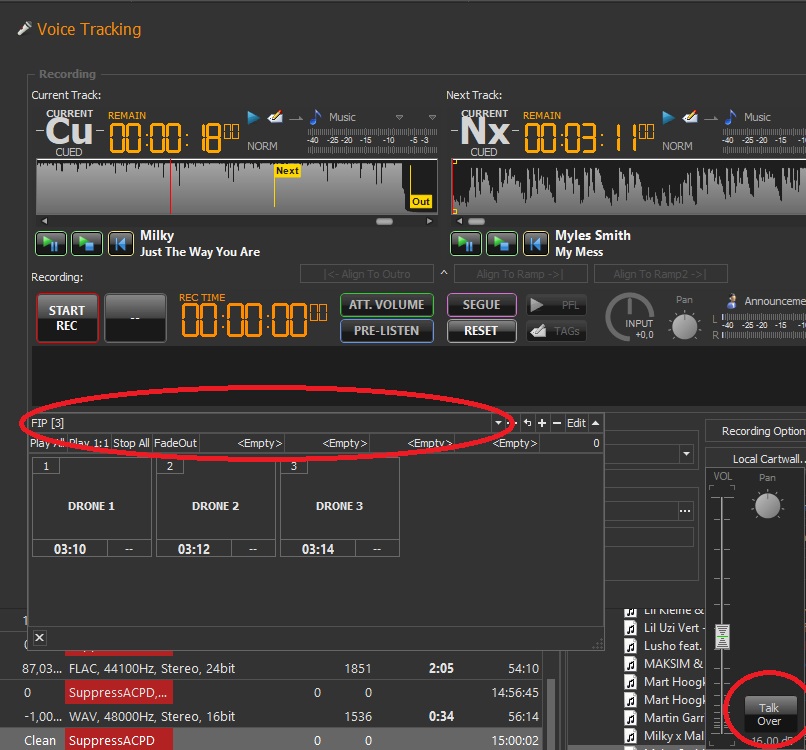This screenshot has height=750, width=806.
Task: Click the next track waveform scrollbar left arrow
Action: 460,221
